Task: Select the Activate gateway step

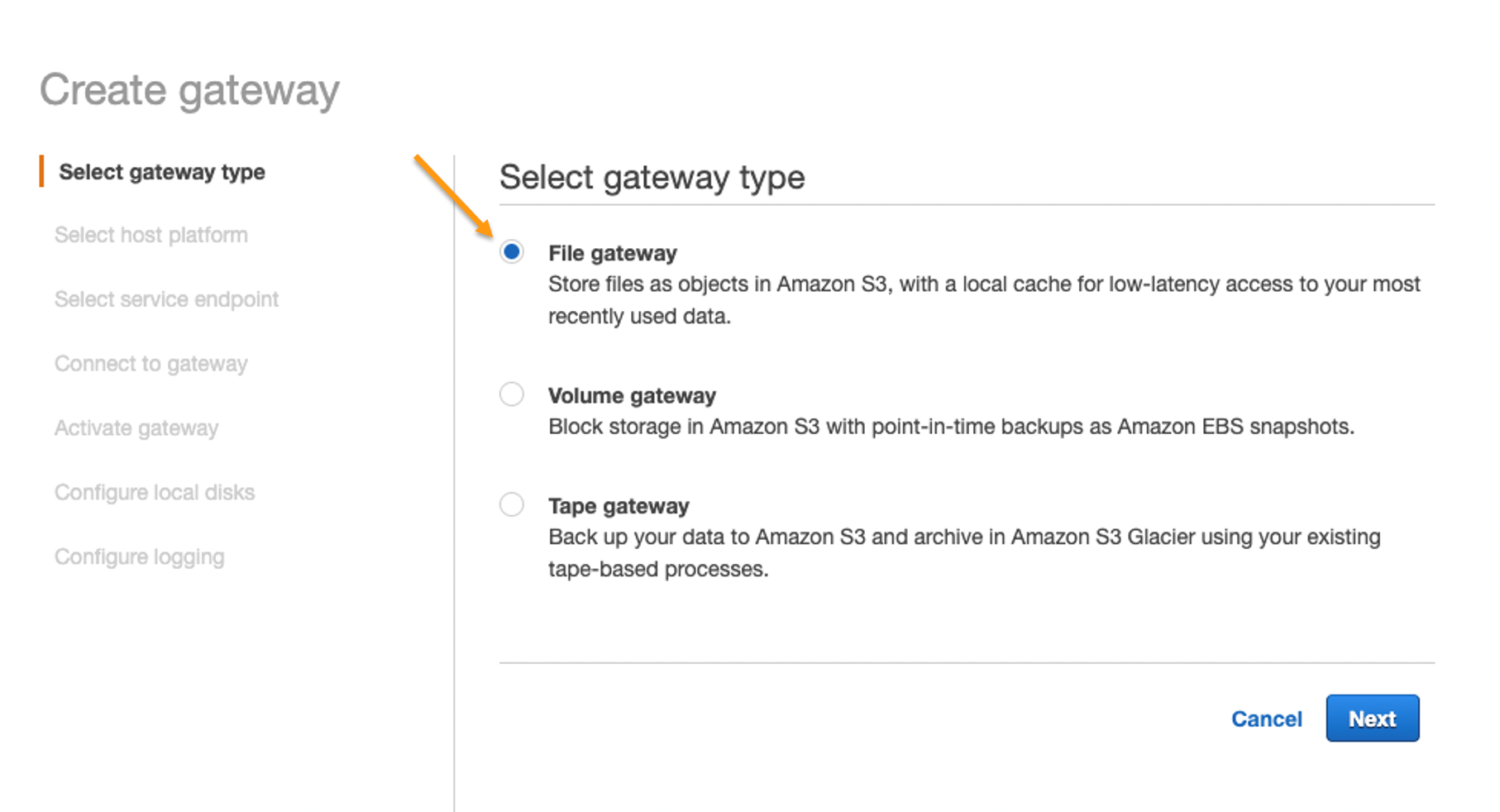Action: click(x=136, y=427)
